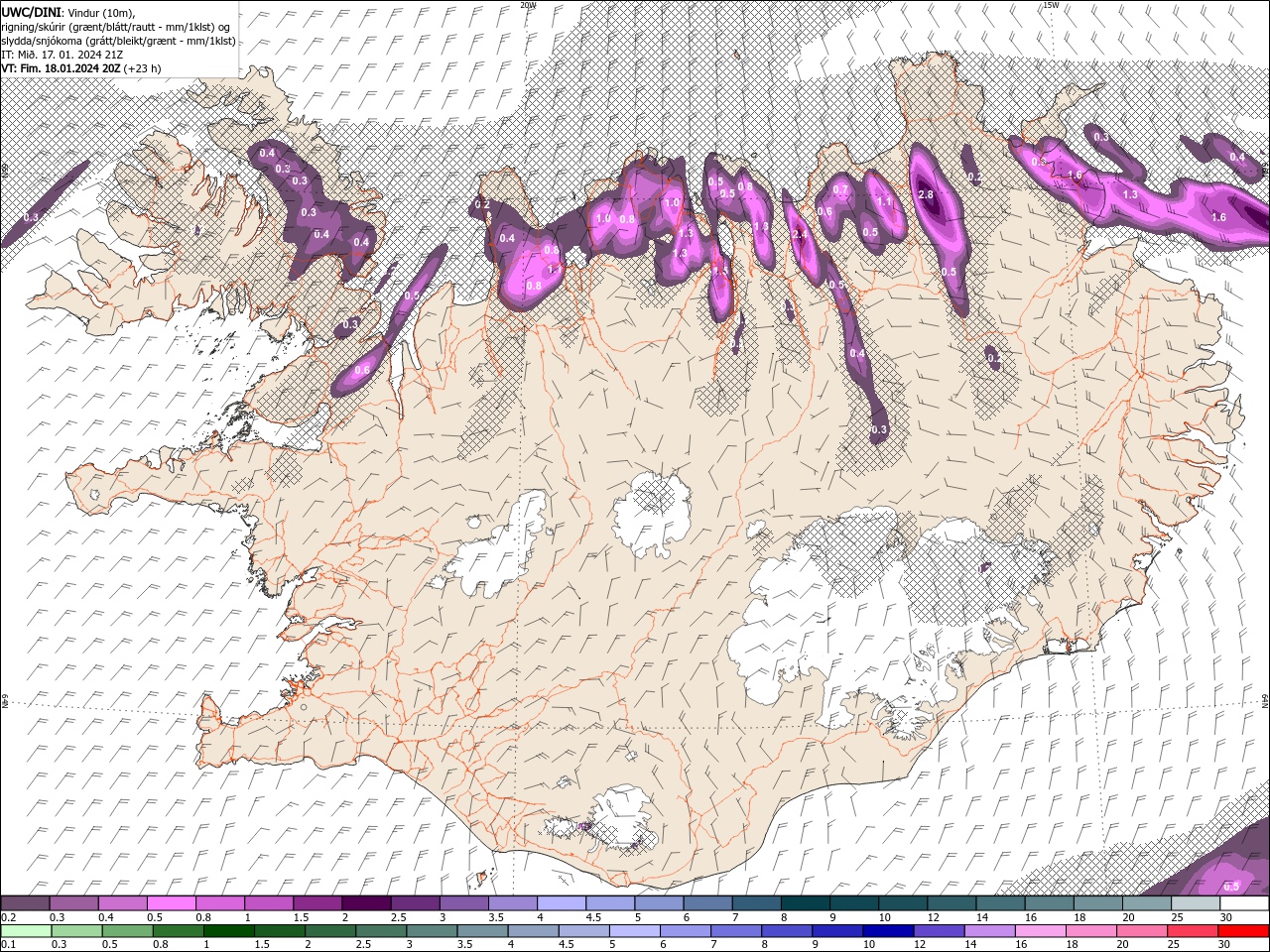1270x952 pixels.
Task: Click the 20W longitude label at the top
Action: [x=528, y=5]
